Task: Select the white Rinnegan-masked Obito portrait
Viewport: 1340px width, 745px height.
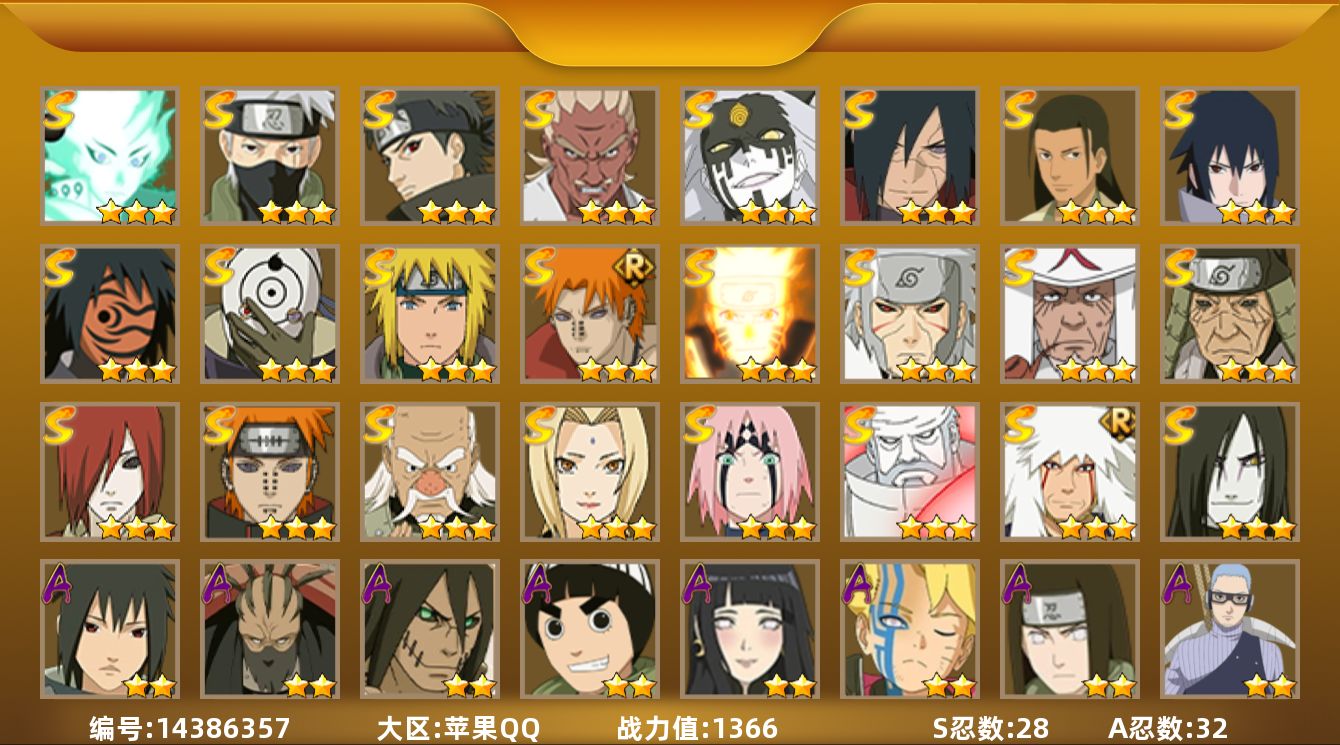Action: coord(270,314)
